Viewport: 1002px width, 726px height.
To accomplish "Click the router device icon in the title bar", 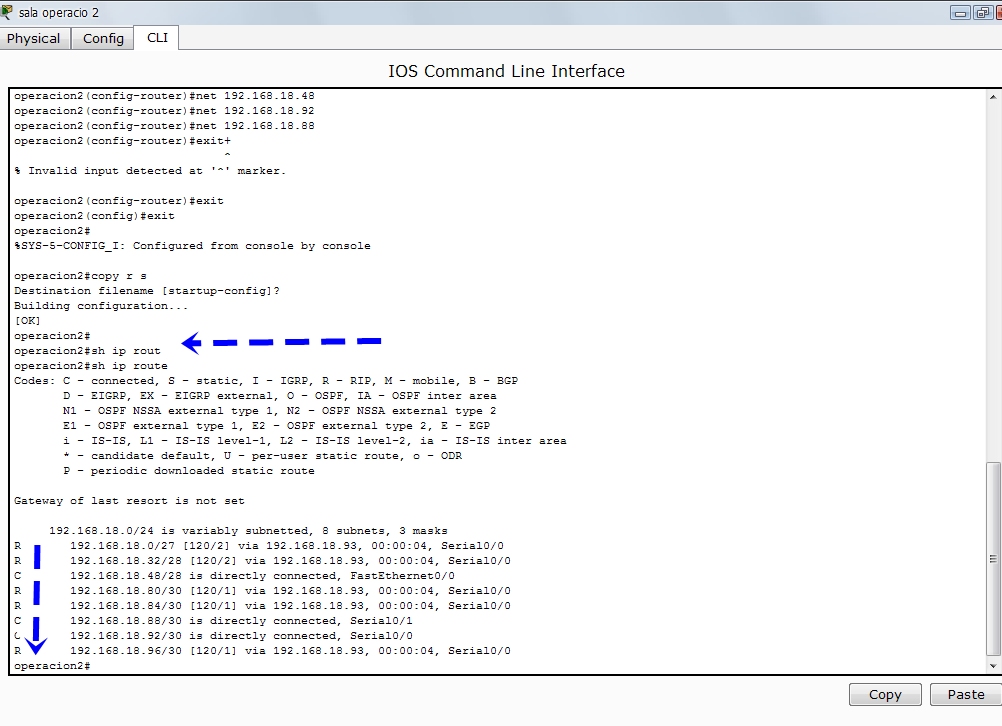I will pos(10,12).
